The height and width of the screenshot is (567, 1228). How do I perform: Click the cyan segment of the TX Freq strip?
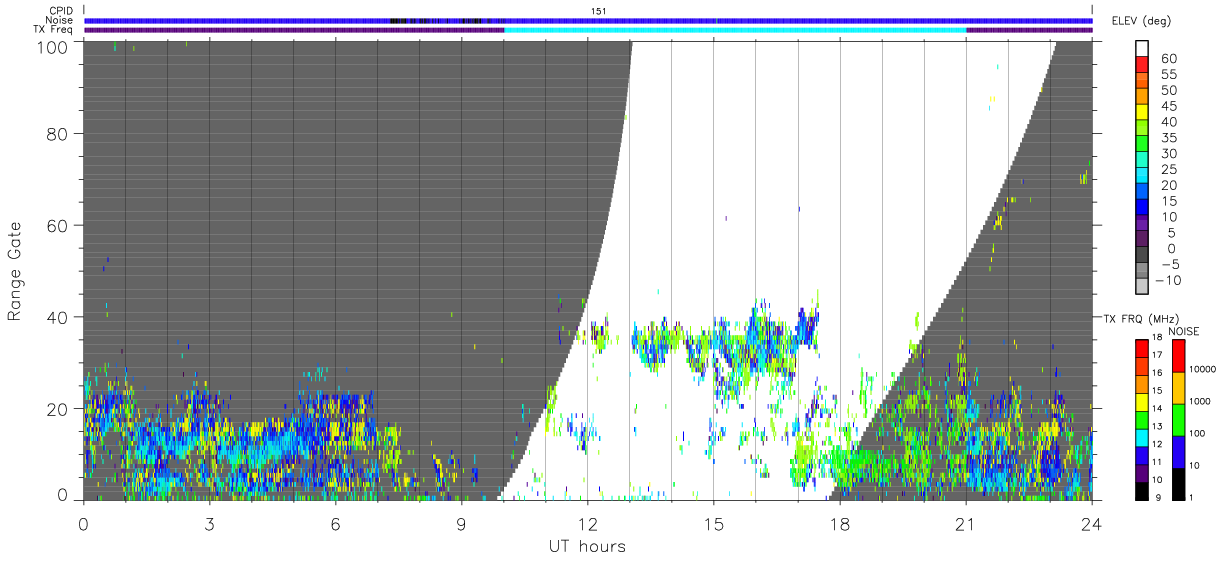735,30
